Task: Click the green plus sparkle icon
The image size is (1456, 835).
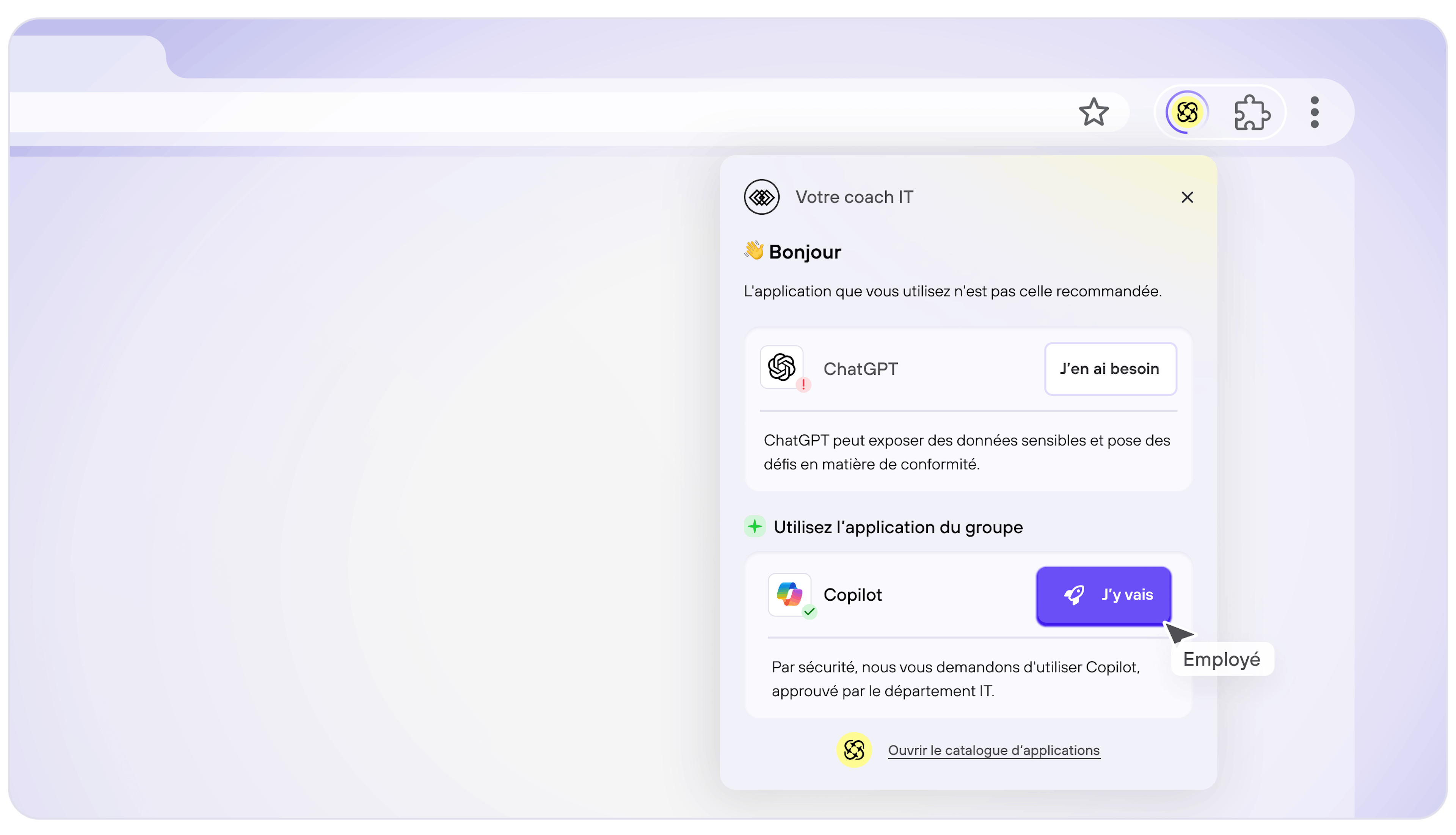Action: tap(755, 526)
